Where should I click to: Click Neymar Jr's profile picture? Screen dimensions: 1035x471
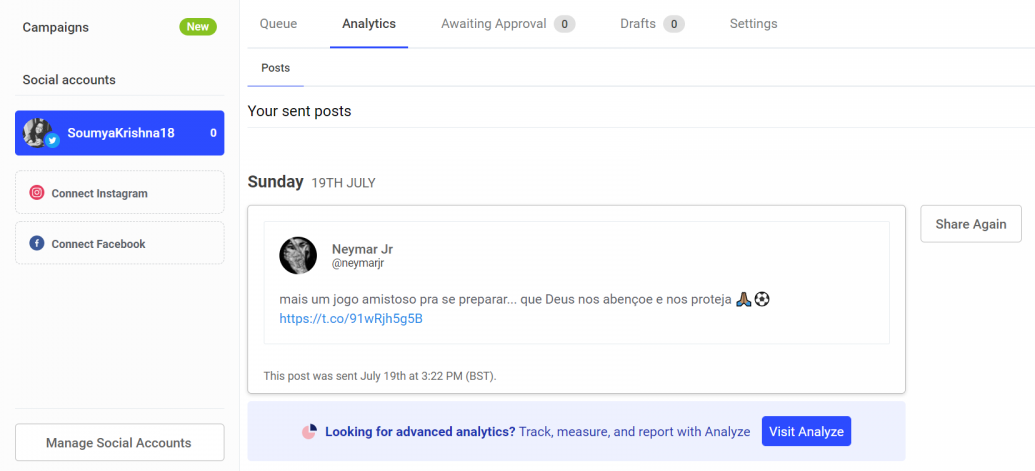298,255
